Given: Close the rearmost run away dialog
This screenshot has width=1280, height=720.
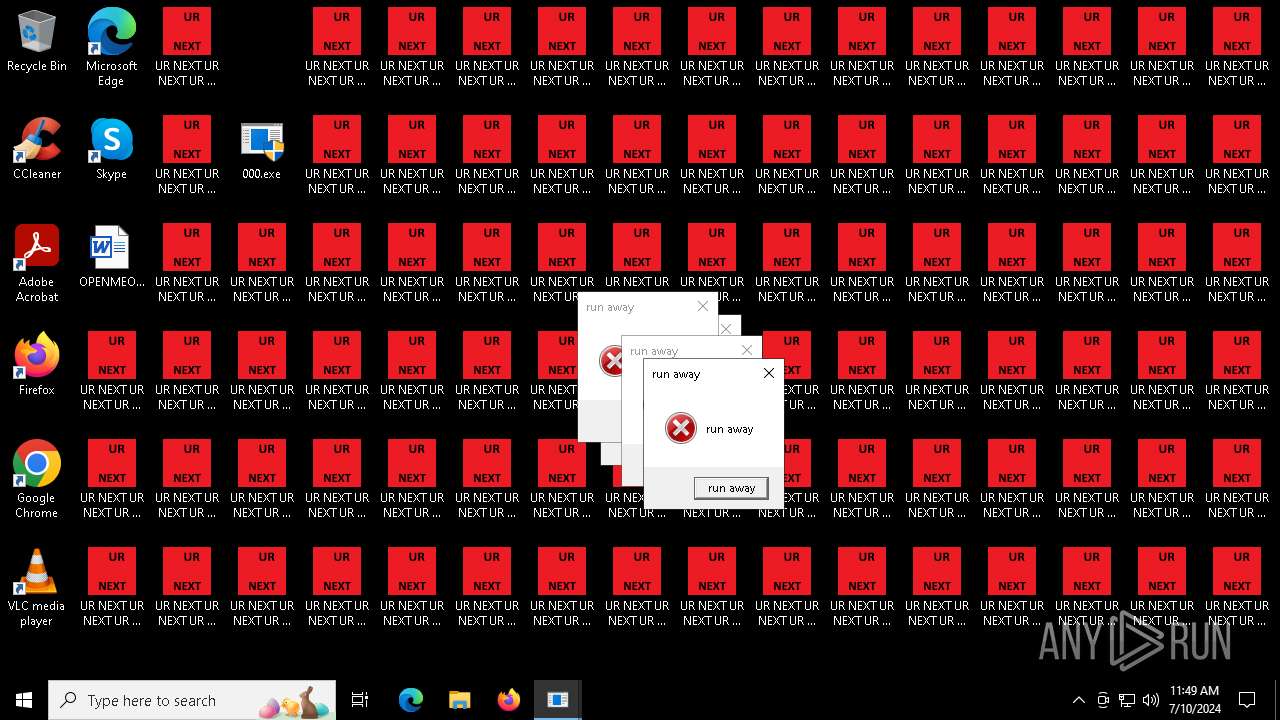Looking at the screenshot, I should [702, 306].
